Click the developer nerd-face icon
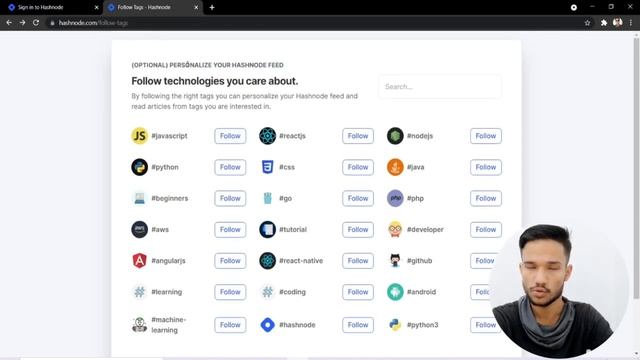The width and height of the screenshot is (640, 360). pyautogui.click(x=395, y=229)
